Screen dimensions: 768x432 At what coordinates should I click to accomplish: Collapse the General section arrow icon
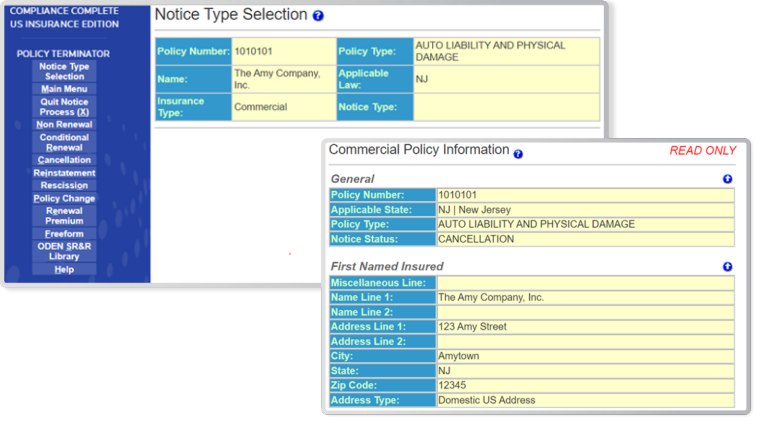727,179
